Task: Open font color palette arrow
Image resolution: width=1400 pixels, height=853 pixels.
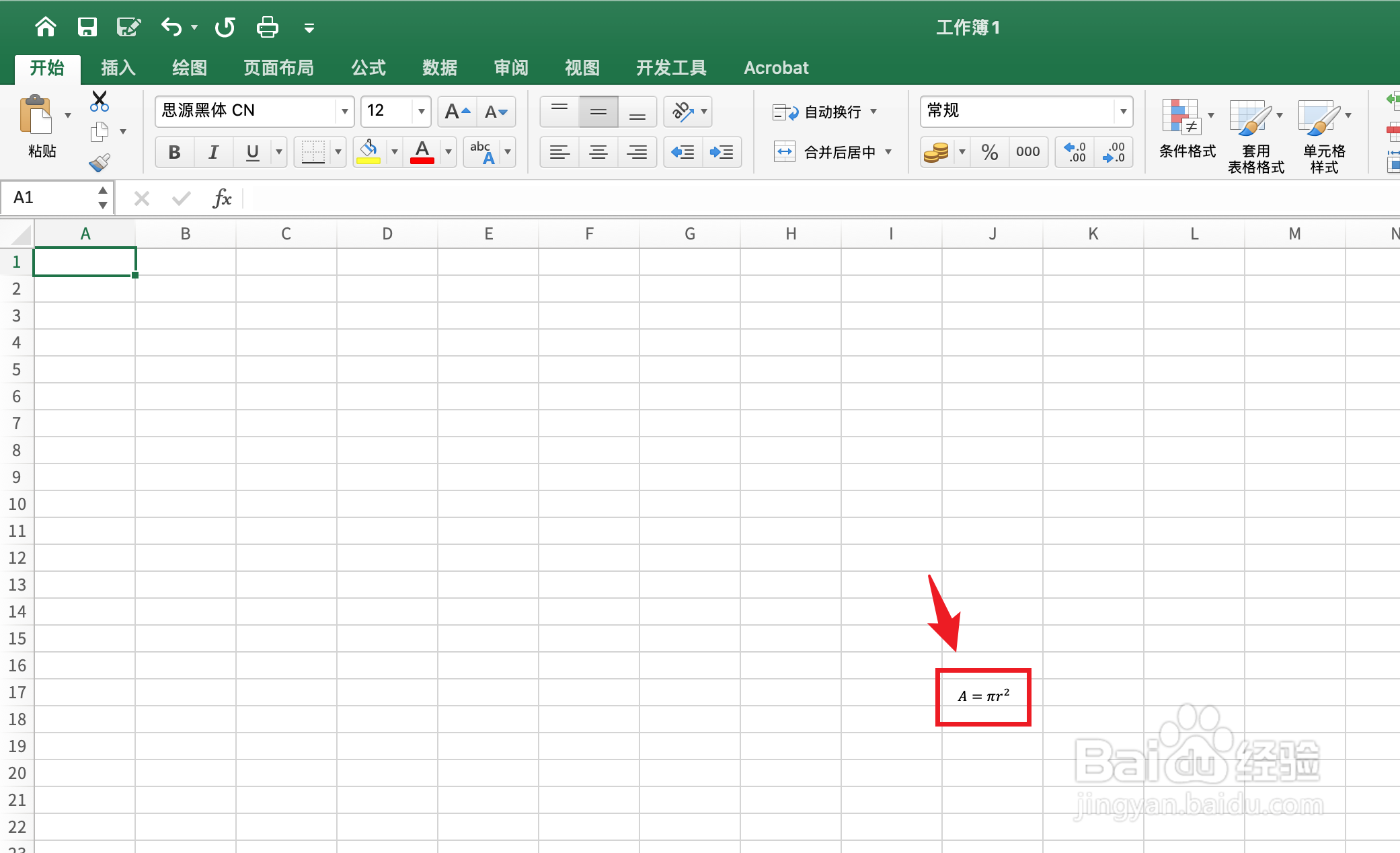Action: (449, 152)
